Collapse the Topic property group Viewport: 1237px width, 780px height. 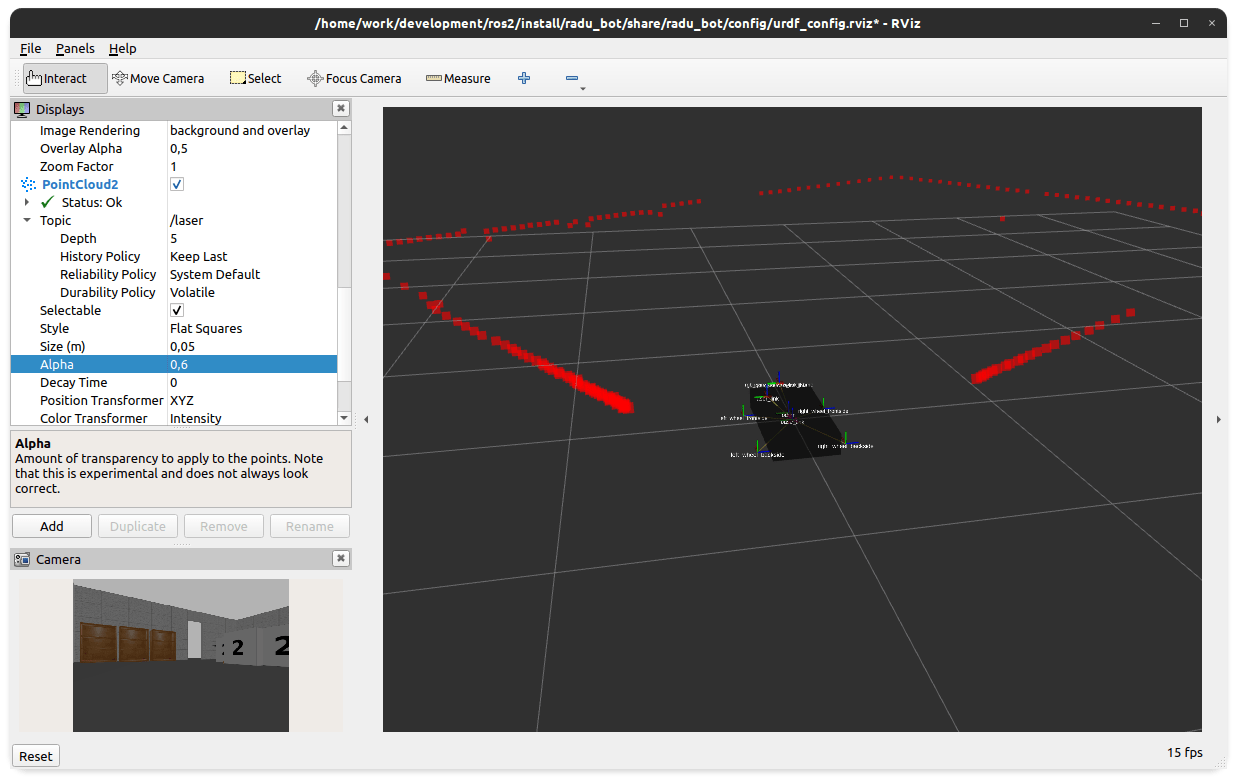point(27,221)
